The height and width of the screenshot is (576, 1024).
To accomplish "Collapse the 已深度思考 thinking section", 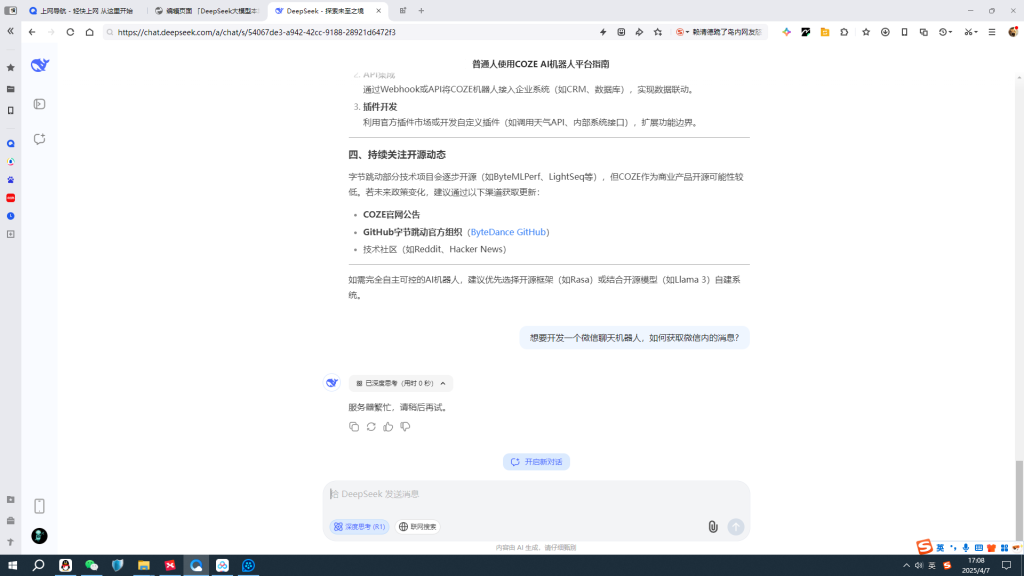I will (x=400, y=383).
